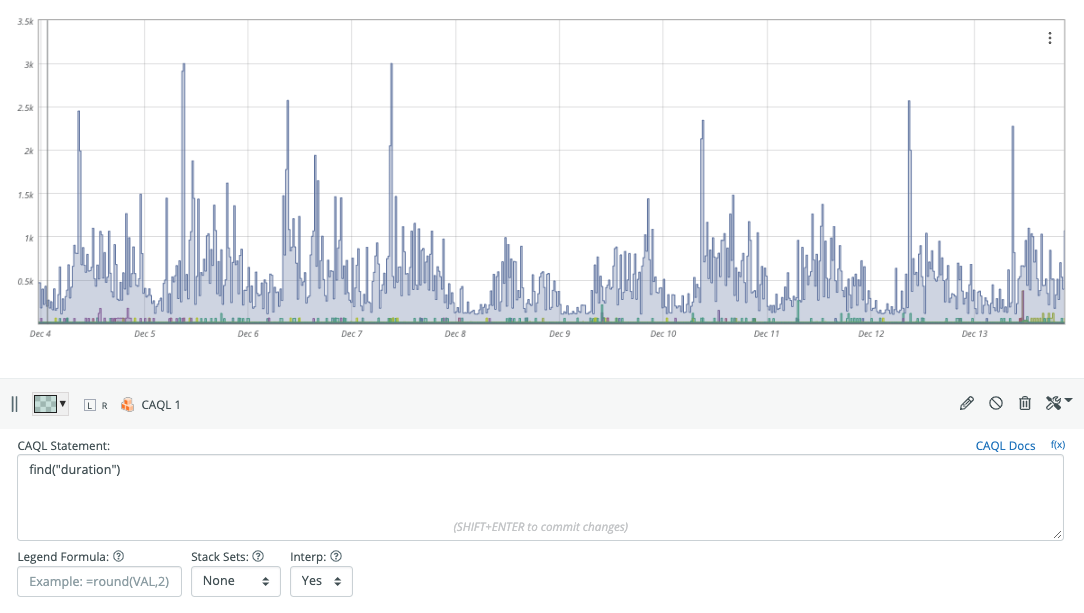Open the Interp dropdown showing Yes
This screenshot has width=1084, height=613.
(x=321, y=581)
